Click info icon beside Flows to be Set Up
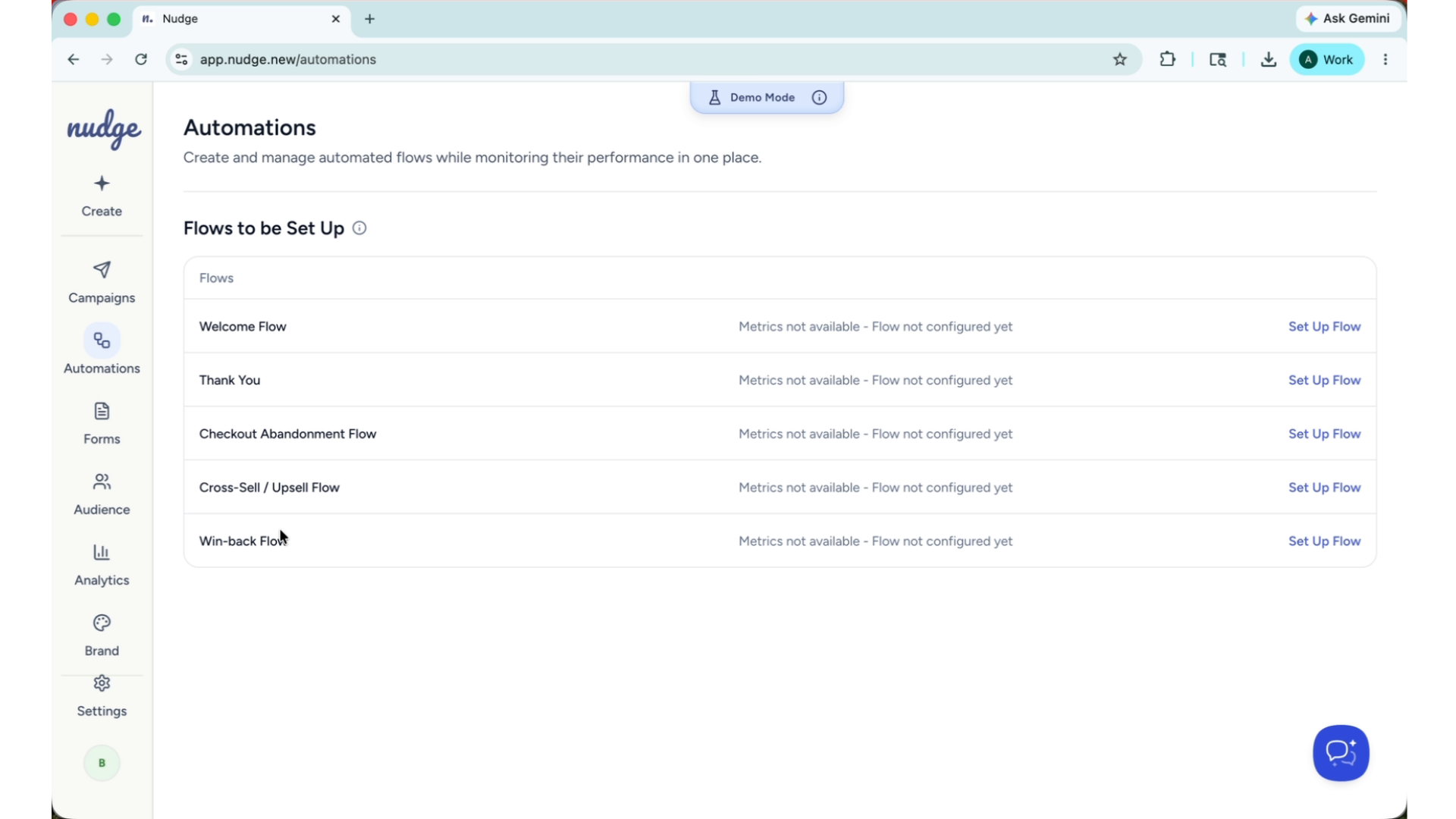 359,228
